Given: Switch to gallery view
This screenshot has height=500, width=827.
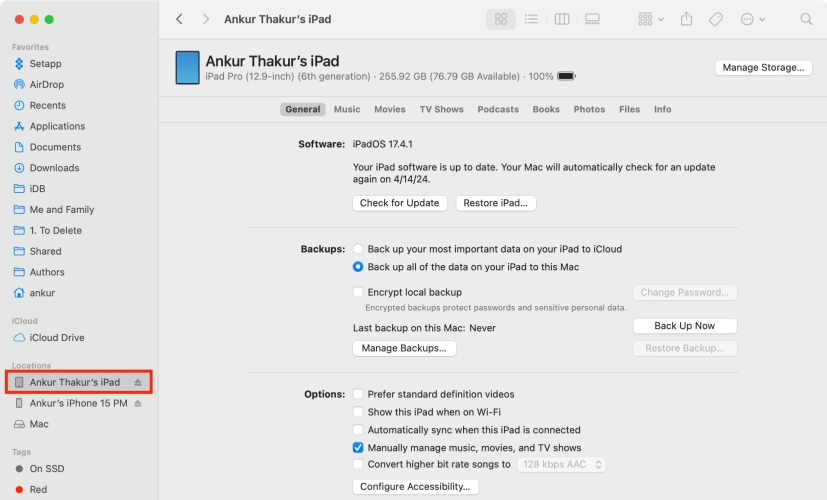Looking at the screenshot, I should [x=592, y=19].
